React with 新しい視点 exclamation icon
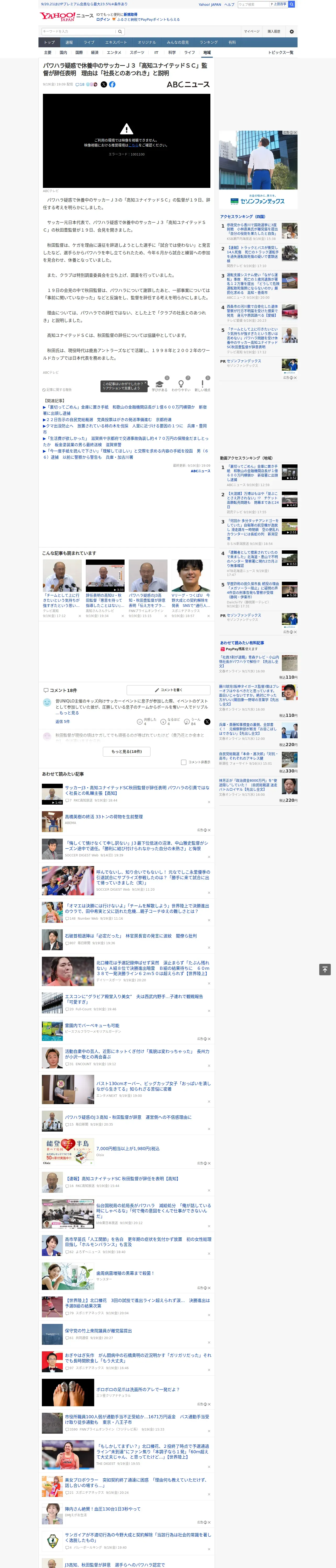 tap(203, 385)
